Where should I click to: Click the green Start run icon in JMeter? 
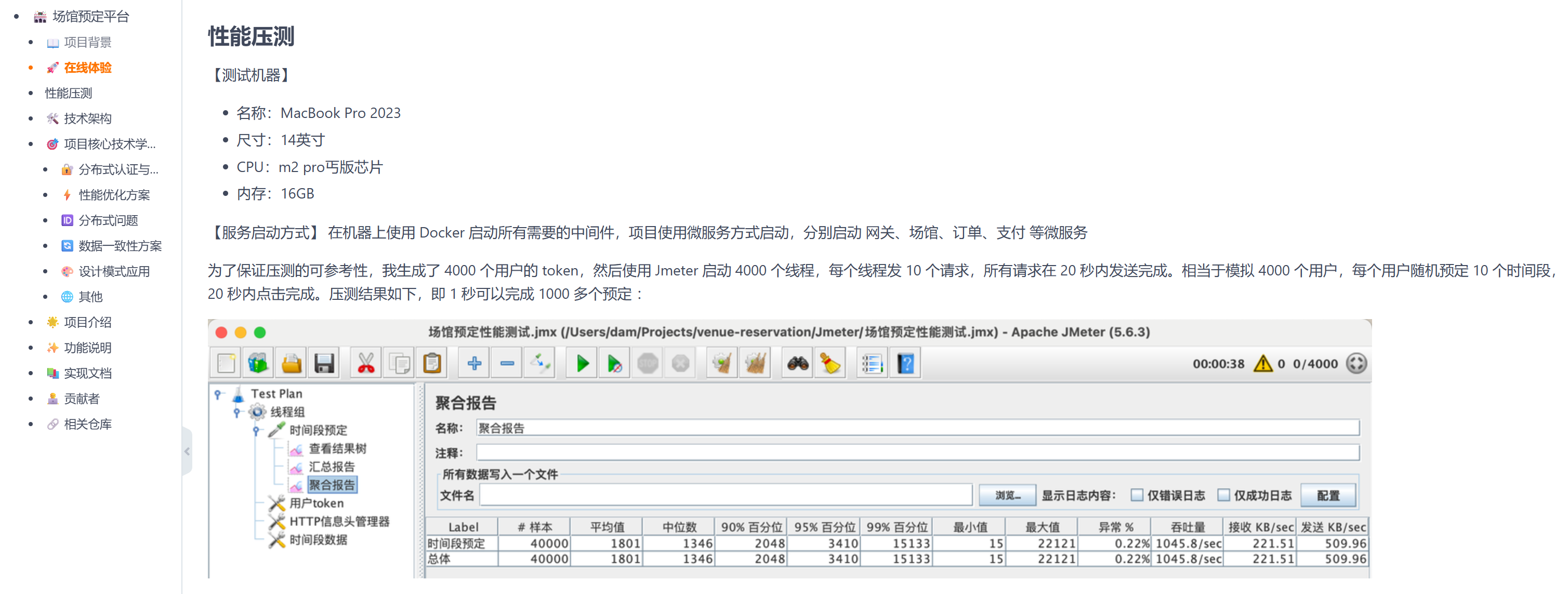(x=582, y=364)
